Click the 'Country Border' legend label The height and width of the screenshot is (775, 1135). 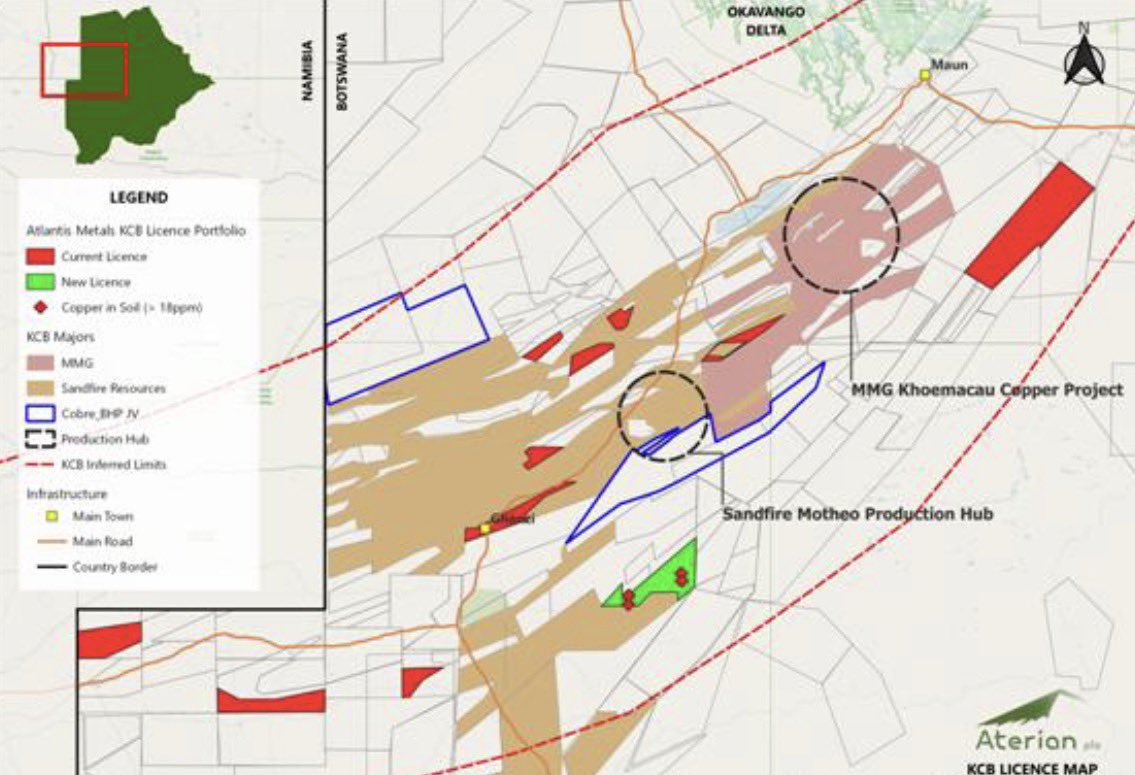click(114, 567)
